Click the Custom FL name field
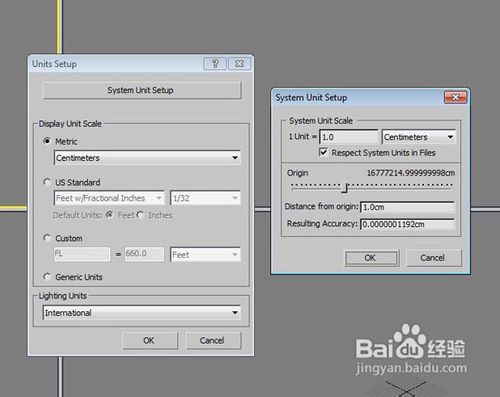The height and width of the screenshot is (397, 500). 82,254
